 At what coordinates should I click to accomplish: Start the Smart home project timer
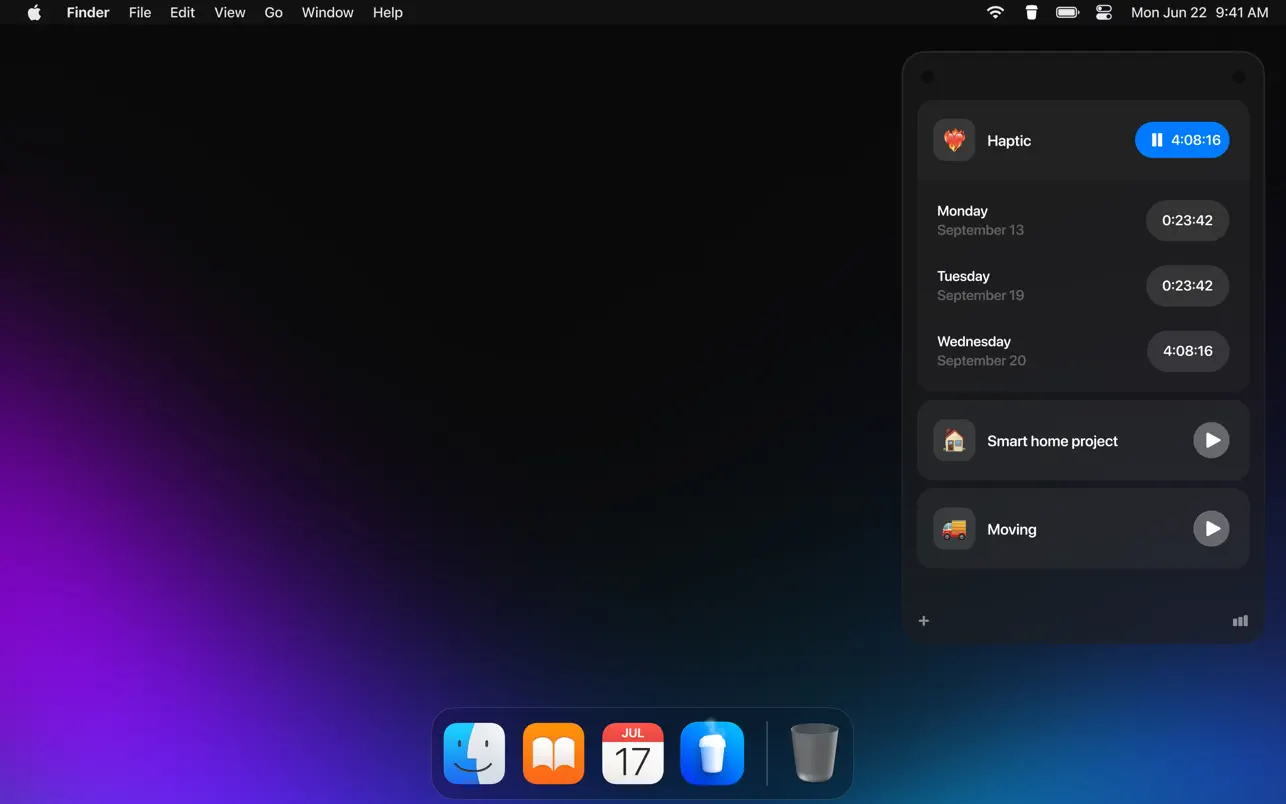point(1210,440)
